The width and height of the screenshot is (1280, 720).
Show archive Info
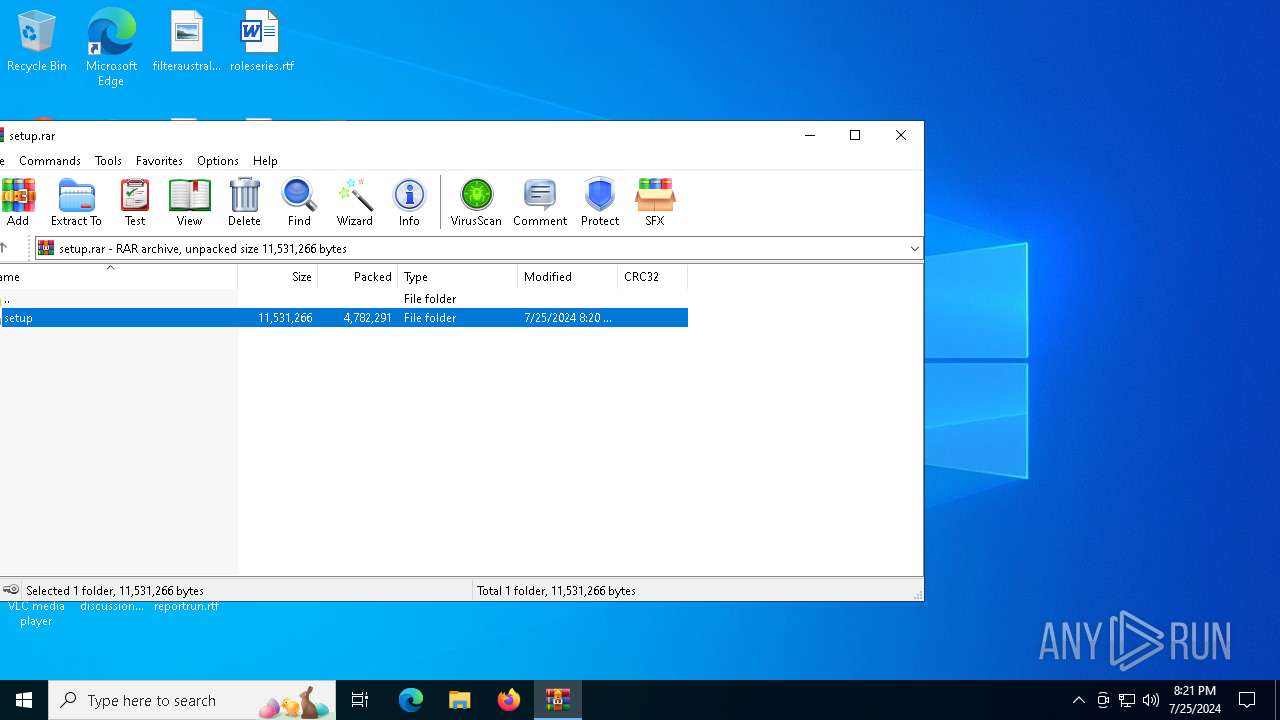click(x=409, y=202)
